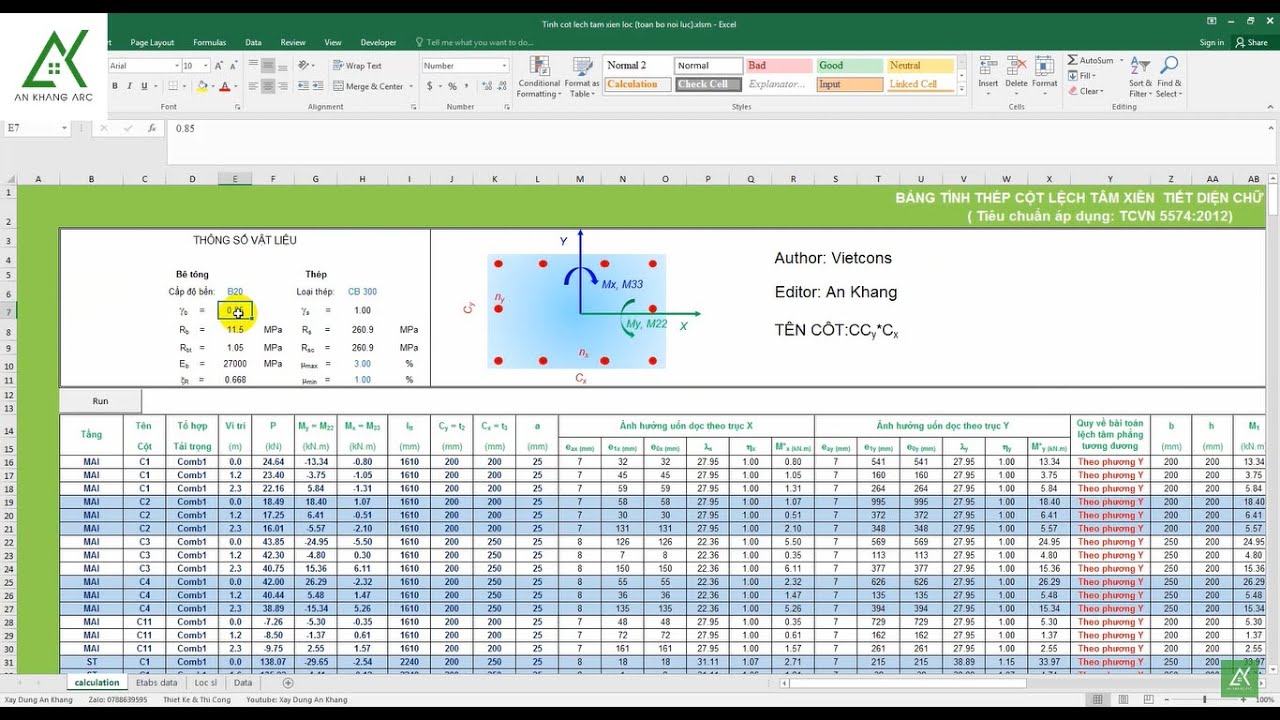The width and height of the screenshot is (1280, 720).
Task: Open the Format cells menu
Action: 1044,73
